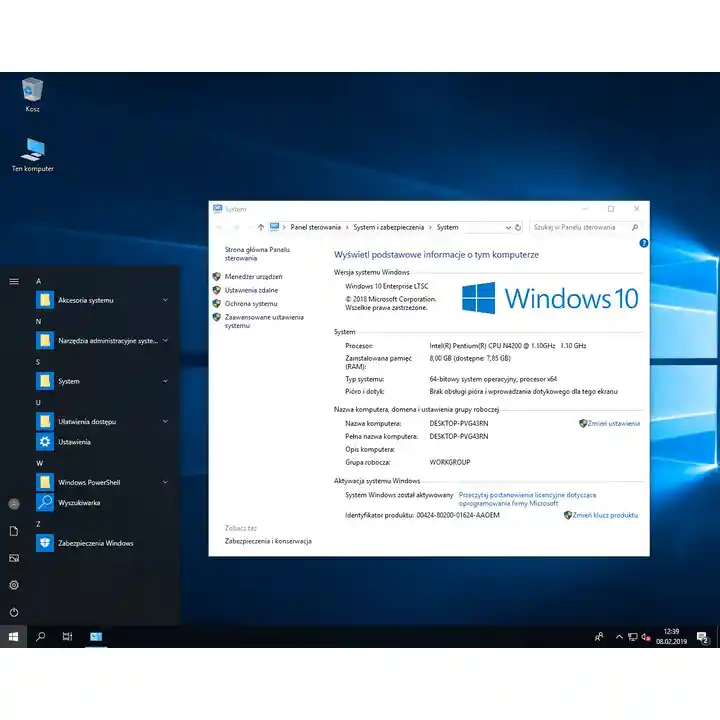This screenshot has width=720, height=720.
Task: Click Zmień klucz produktu link
Action: 605,515
